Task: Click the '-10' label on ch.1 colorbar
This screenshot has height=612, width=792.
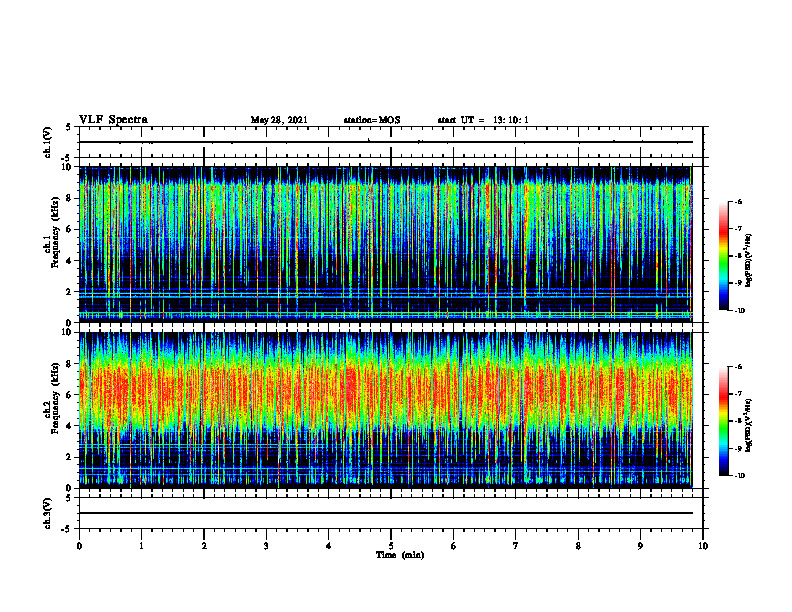Action: tap(739, 311)
